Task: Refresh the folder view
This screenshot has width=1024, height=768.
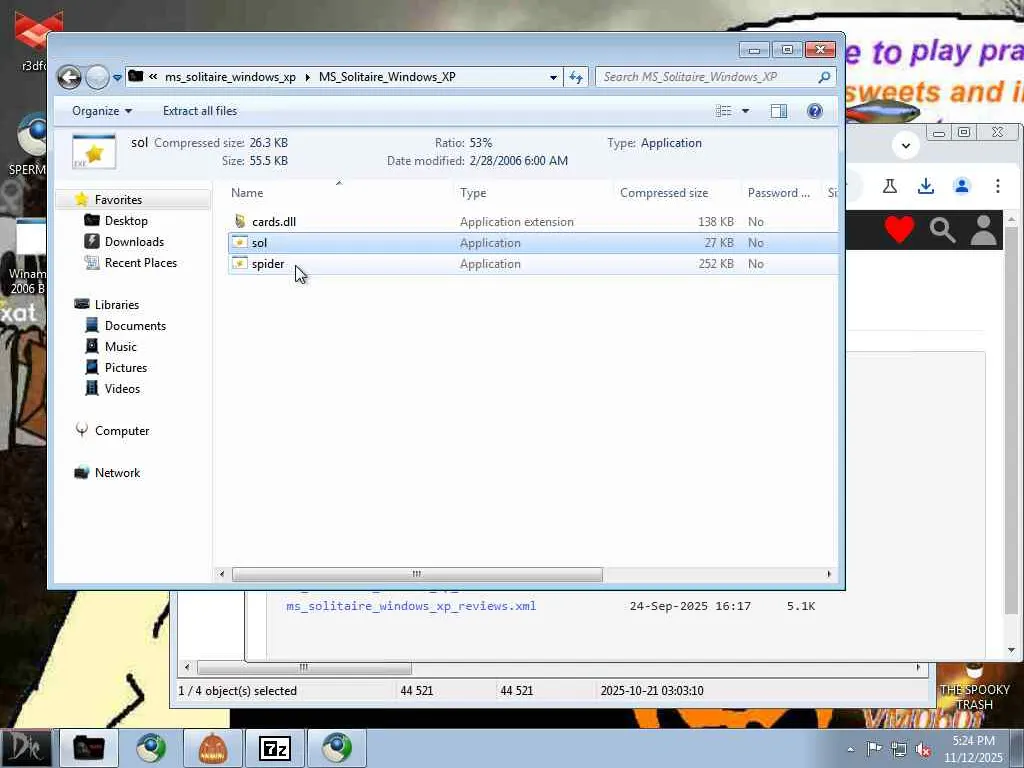Action: coord(575,77)
